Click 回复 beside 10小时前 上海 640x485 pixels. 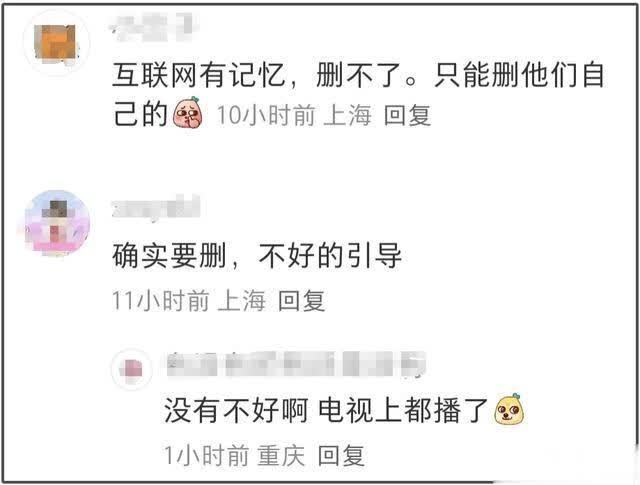click(x=407, y=115)
